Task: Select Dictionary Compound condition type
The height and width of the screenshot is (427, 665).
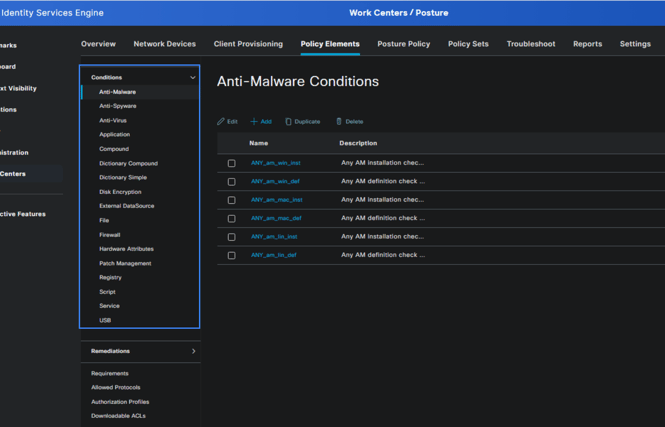Action: [129, 163]
